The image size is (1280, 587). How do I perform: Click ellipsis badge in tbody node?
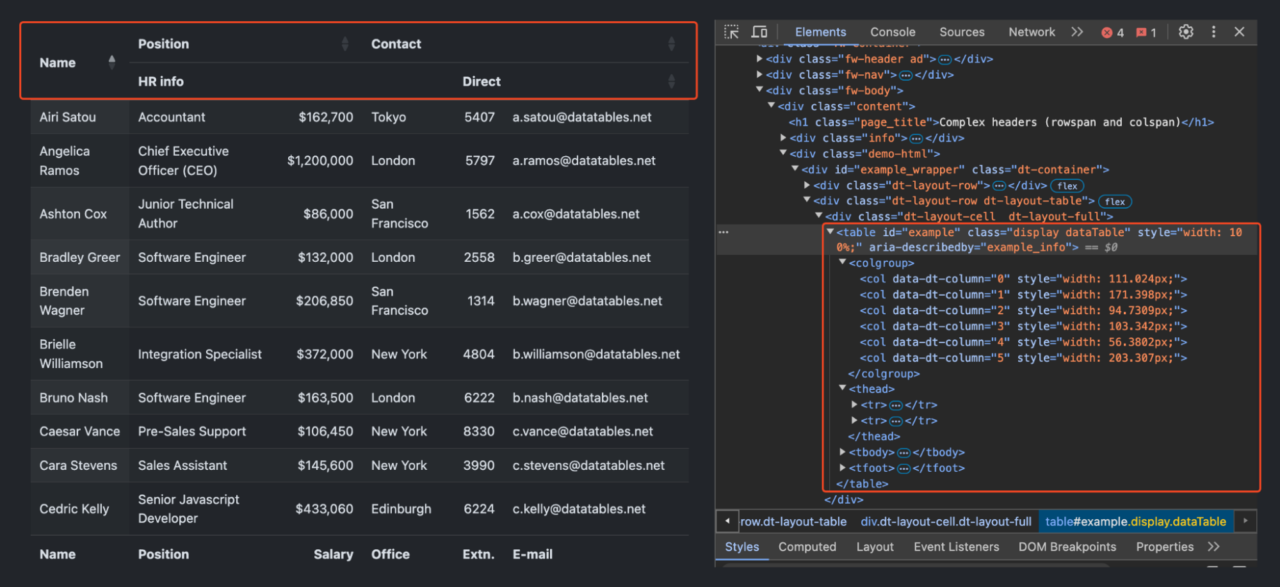(x=905, y=452)
